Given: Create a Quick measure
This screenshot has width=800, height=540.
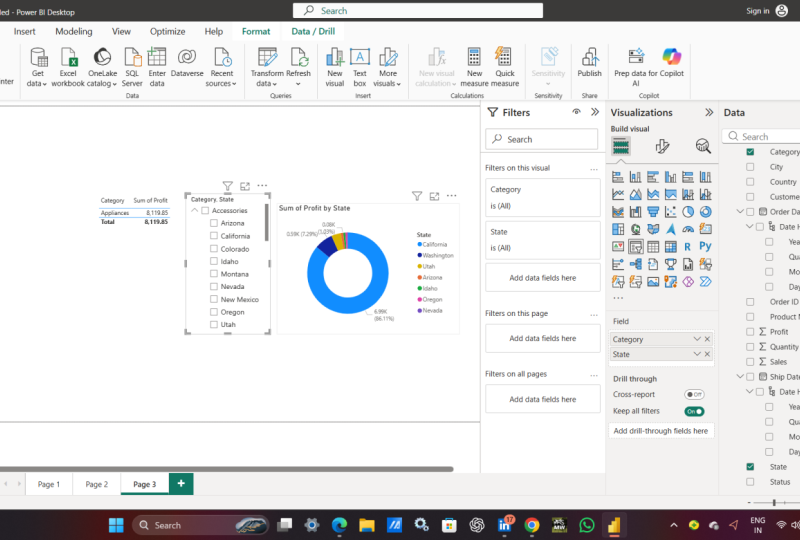Looking at the screenshot, I should [x=505, y=66].
